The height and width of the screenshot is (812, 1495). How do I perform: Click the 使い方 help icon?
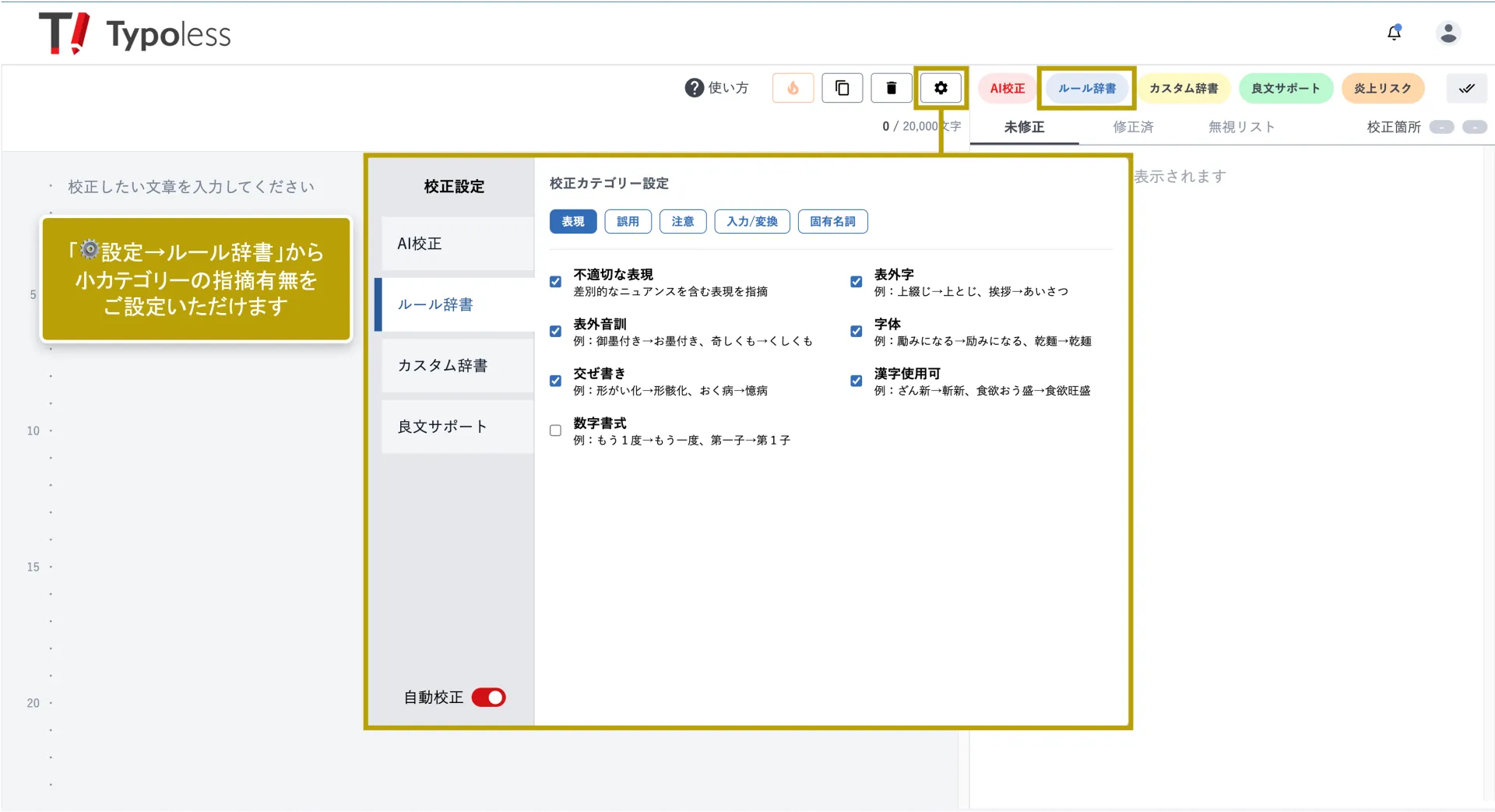[694, 88]
